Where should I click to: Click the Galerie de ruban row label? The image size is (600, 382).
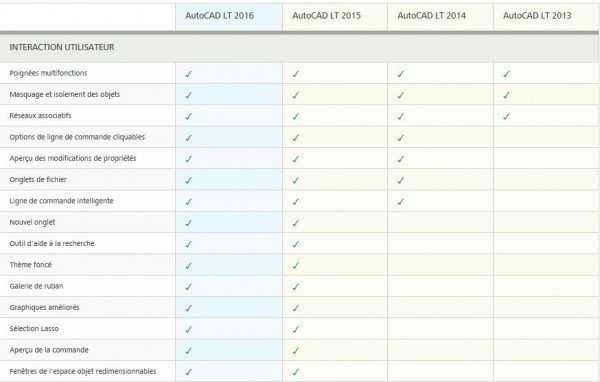(36, 286)
